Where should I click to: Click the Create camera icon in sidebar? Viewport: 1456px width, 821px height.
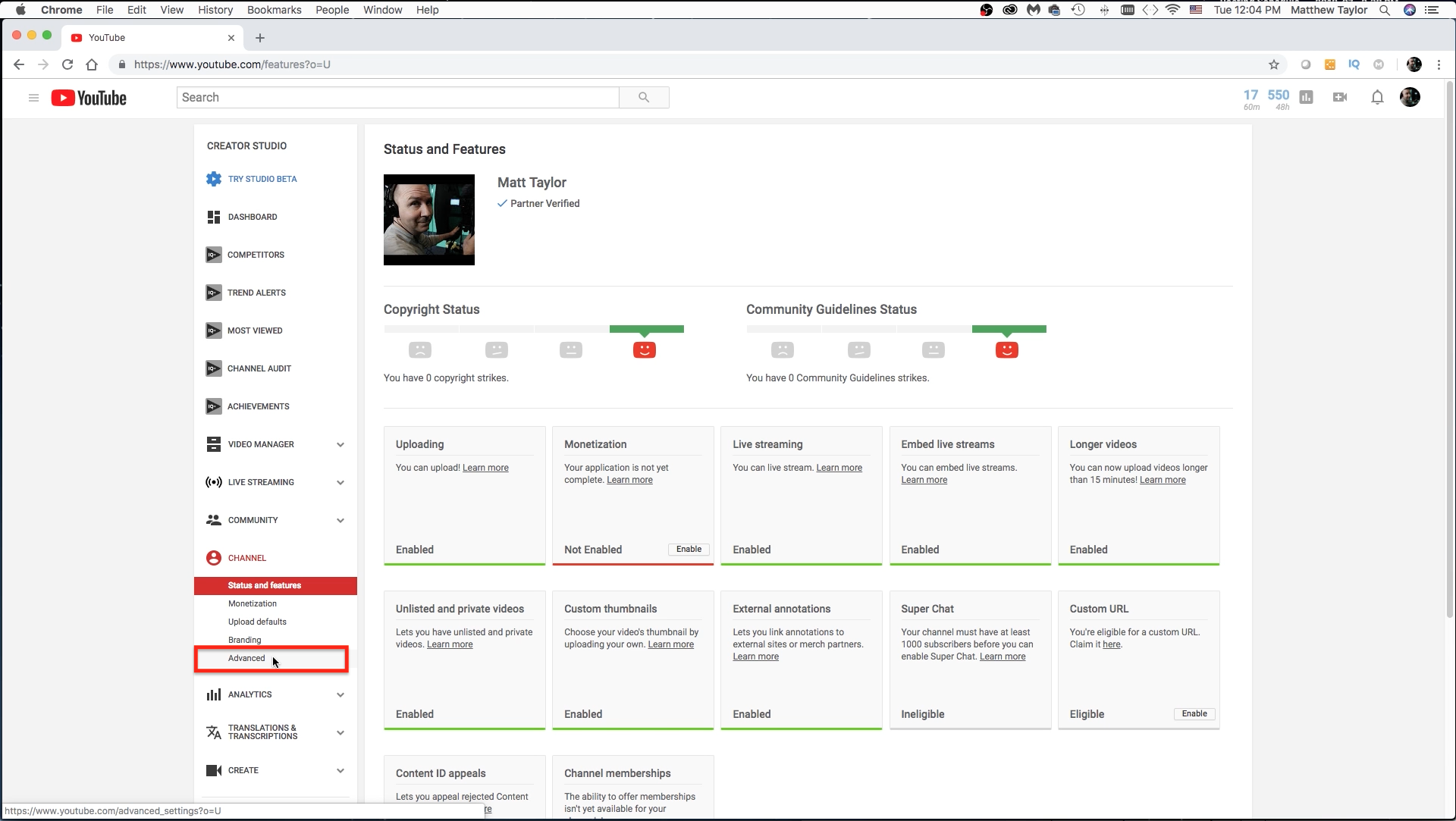point(214,770)
